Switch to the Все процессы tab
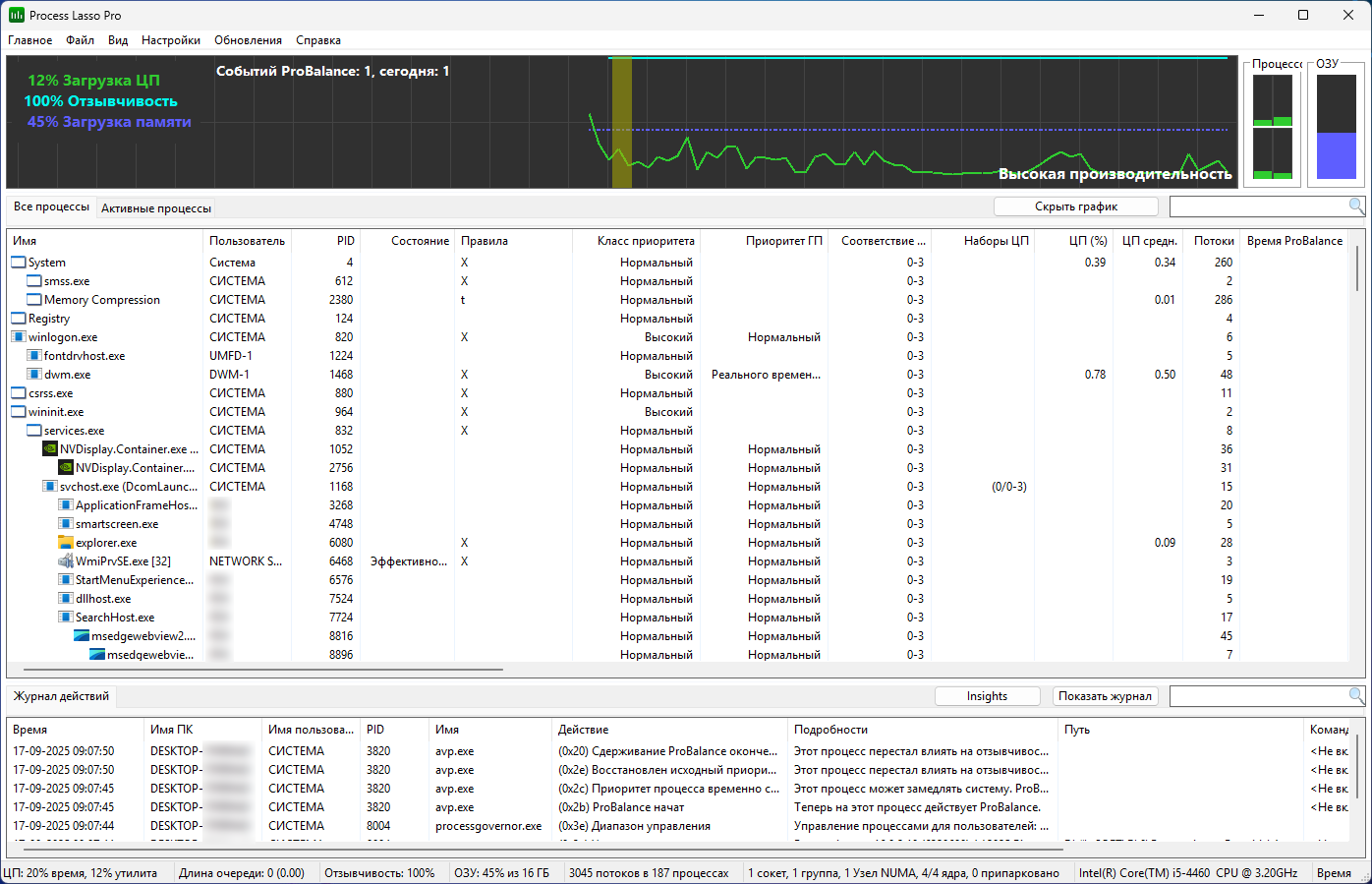This screenshot has height=884, width=1372. tap(51, 207)
